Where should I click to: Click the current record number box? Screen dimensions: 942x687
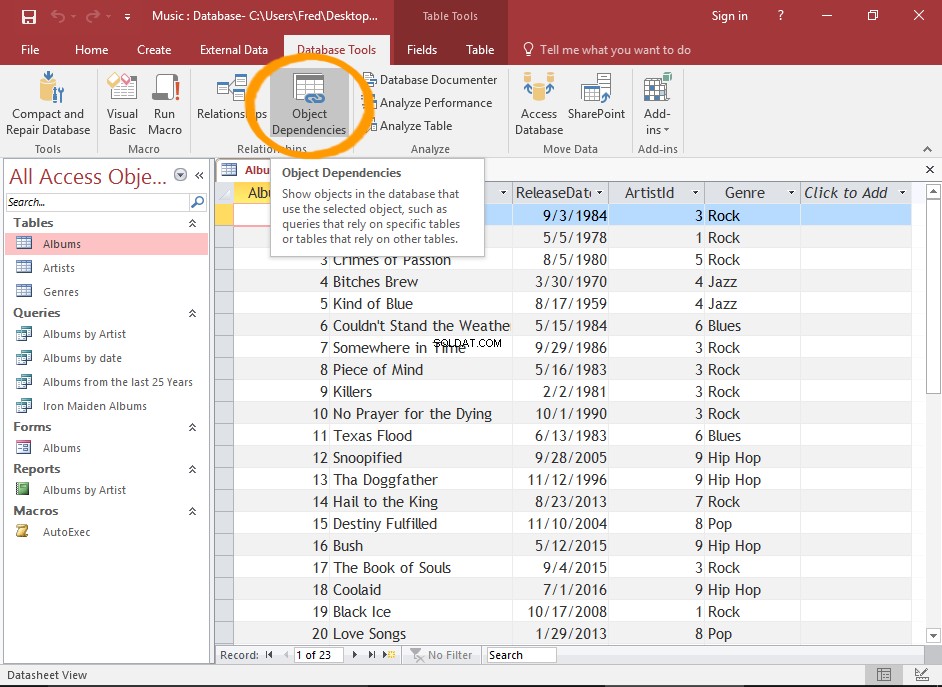tap(318, 655)
